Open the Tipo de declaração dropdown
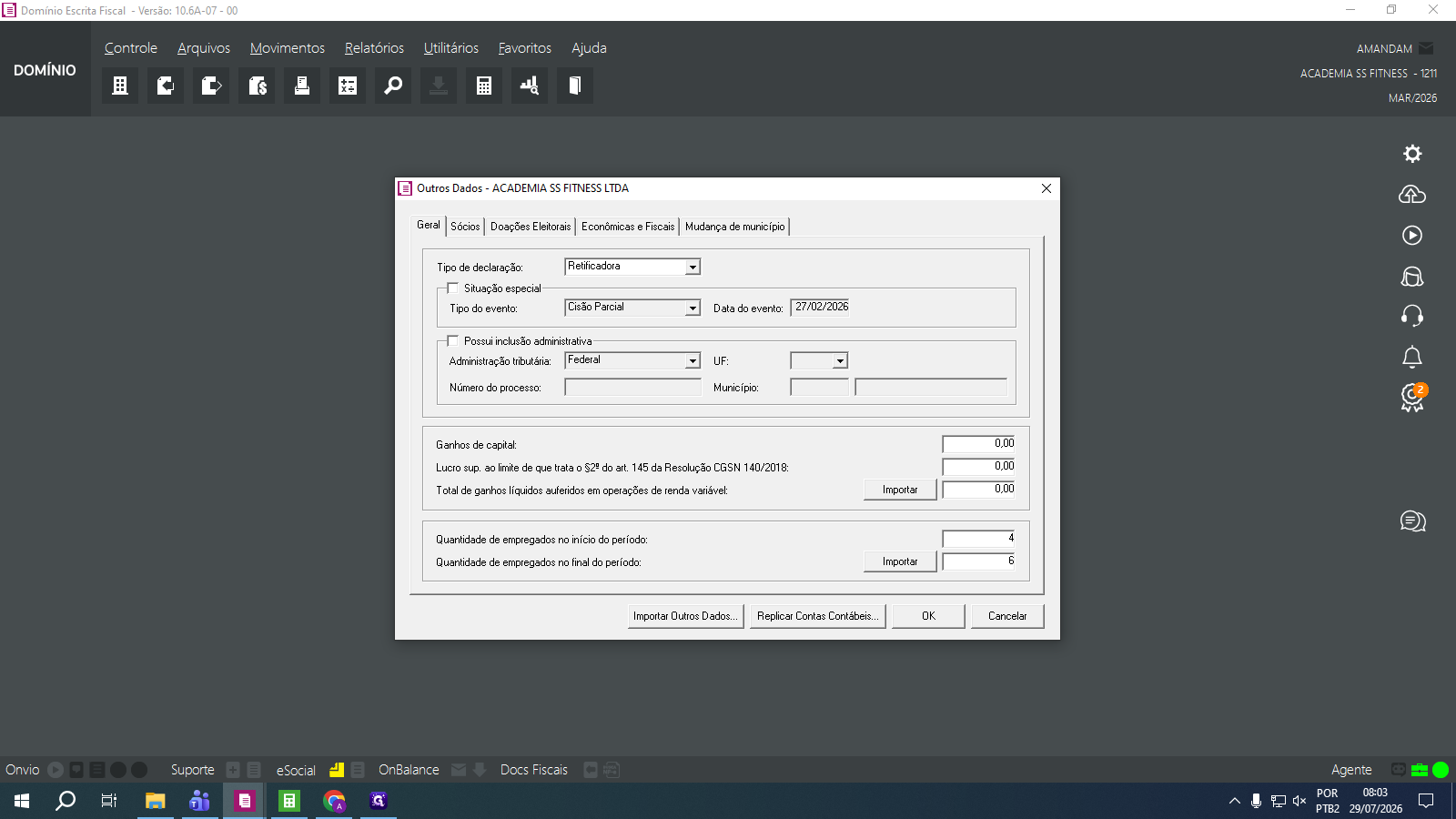The width and height of the screenshot is (1456, 819). (x=693, y=267)
